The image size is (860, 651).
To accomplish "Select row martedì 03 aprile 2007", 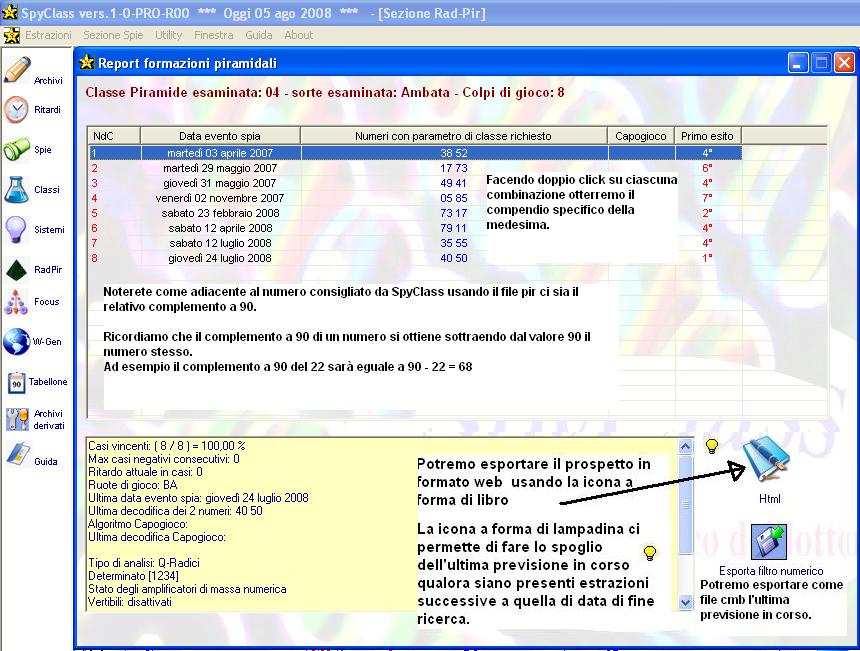I will (415, 153).
